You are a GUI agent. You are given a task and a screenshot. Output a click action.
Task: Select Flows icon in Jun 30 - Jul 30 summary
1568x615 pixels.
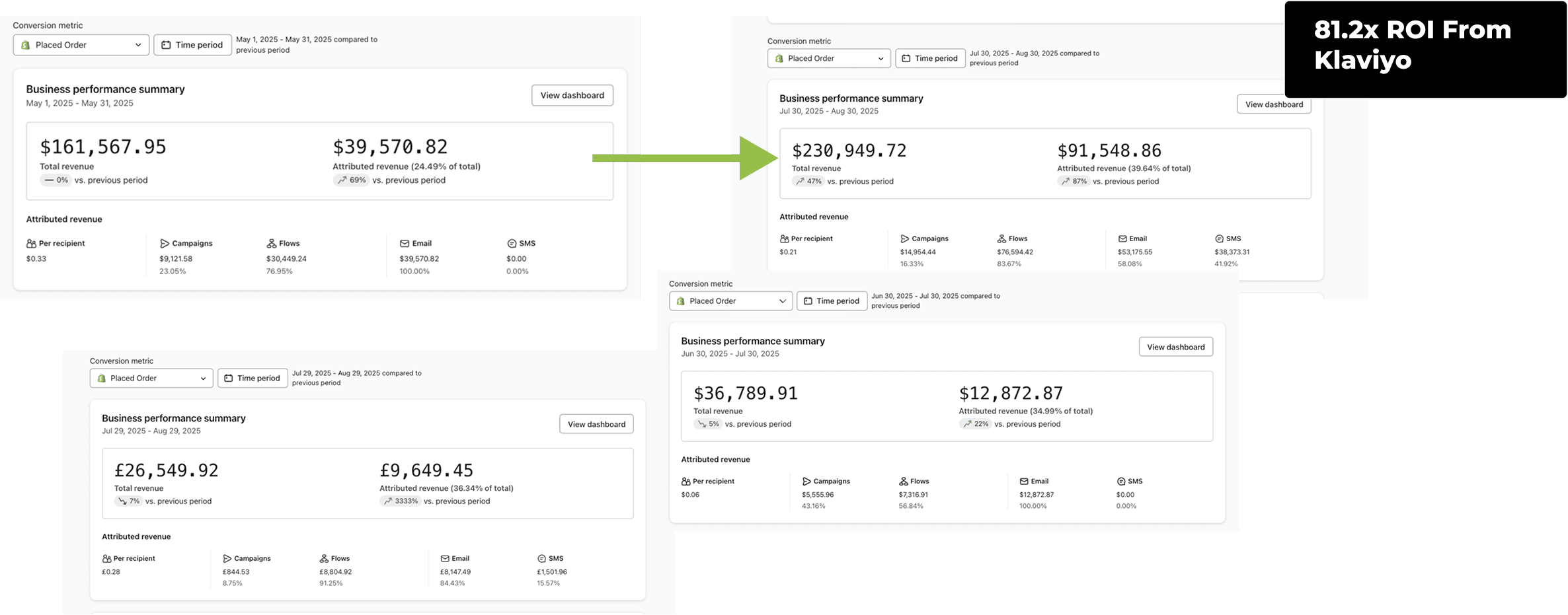[x=904, y=482]
